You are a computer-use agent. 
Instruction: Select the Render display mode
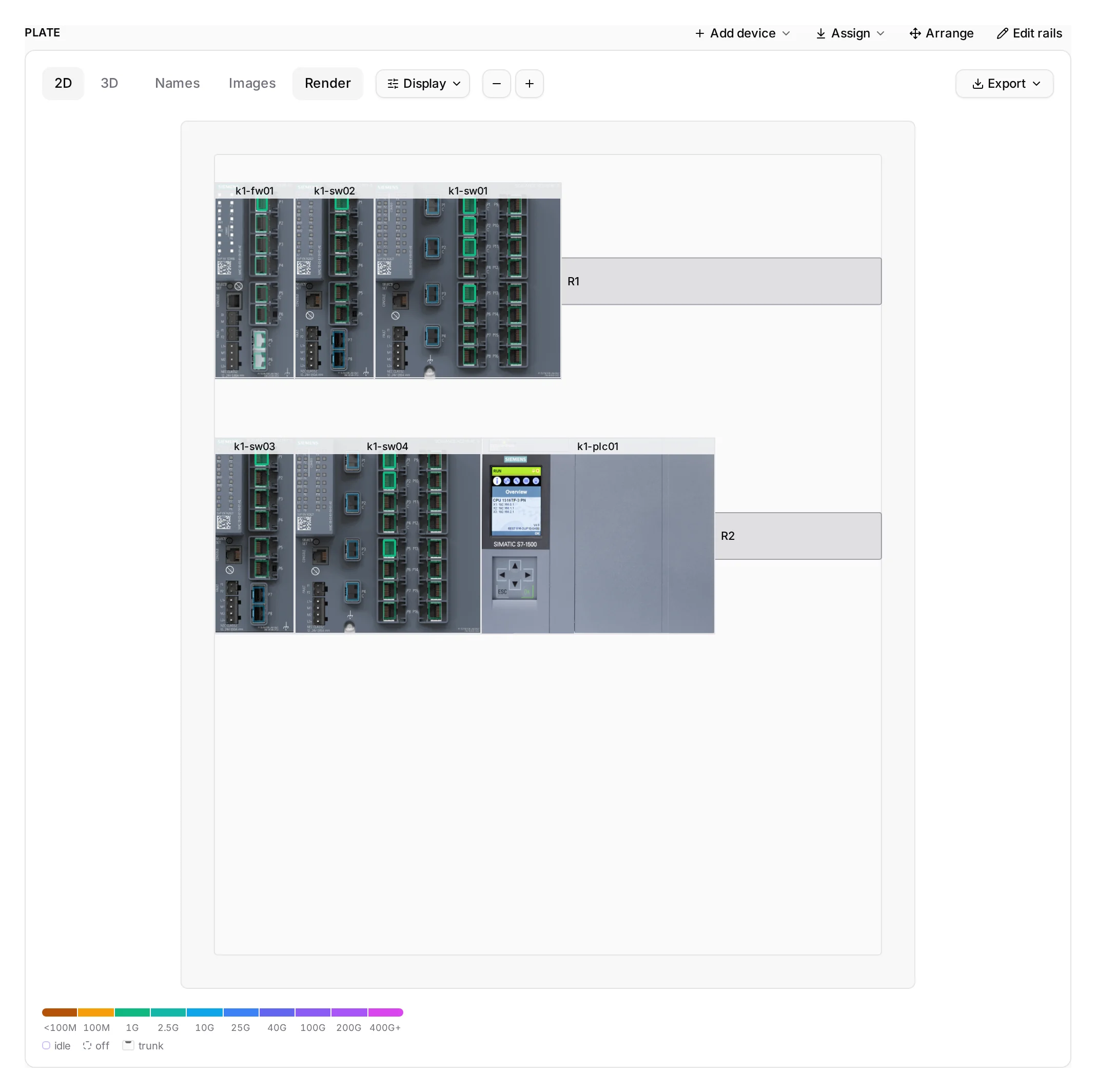coord(328,84)
